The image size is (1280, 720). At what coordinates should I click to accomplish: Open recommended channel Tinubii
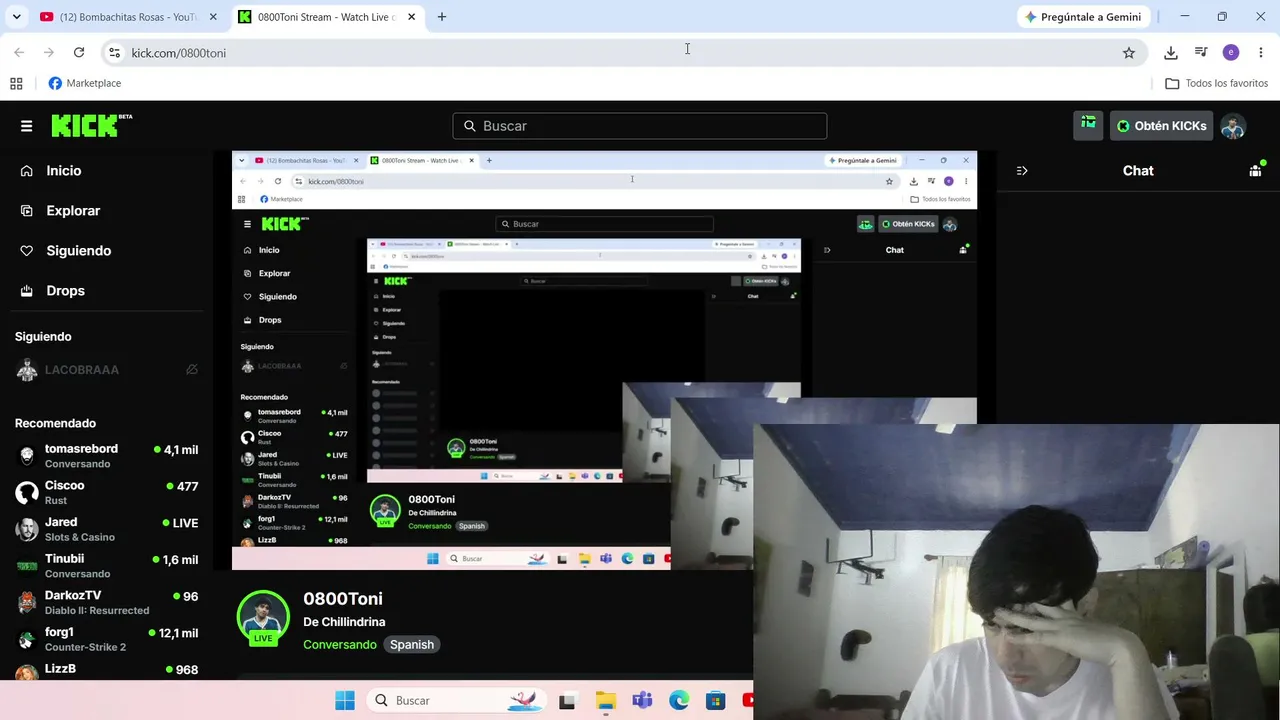106,566
